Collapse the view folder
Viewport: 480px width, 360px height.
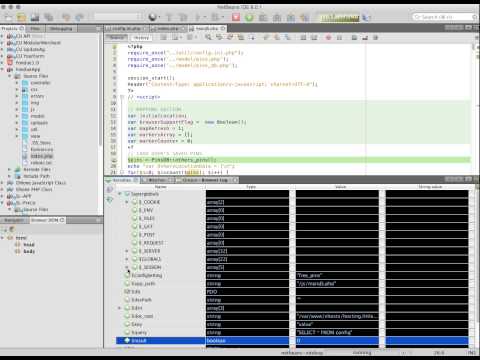[x=17, y=136]
